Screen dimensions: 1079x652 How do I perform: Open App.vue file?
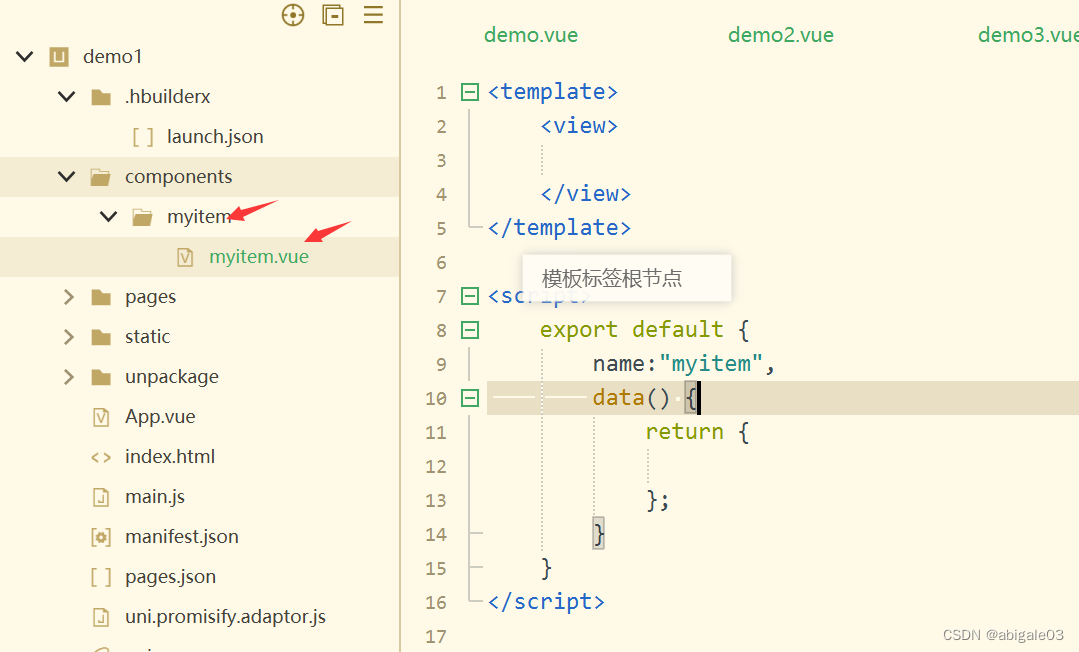[x=160, y=417]
